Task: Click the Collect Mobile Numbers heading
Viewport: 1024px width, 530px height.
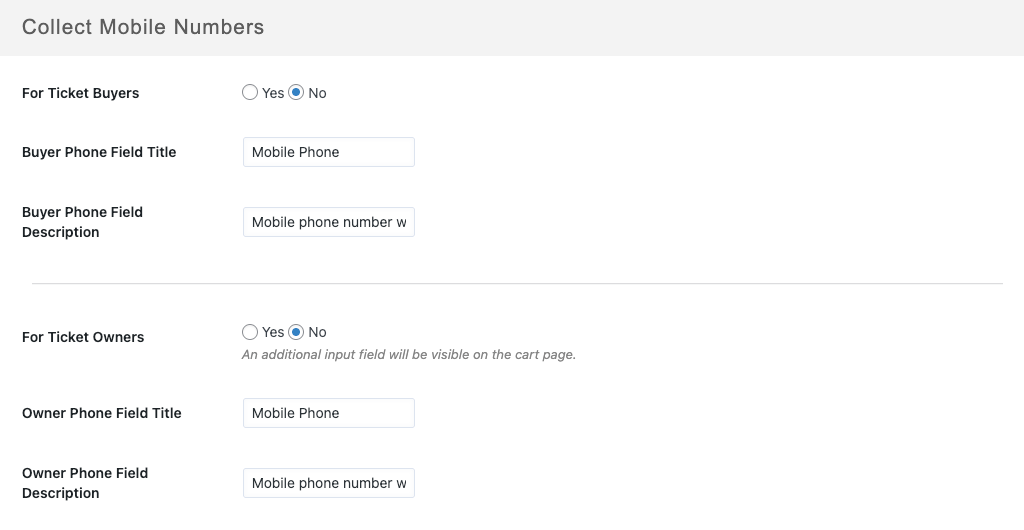Action: tap(143, 27)
